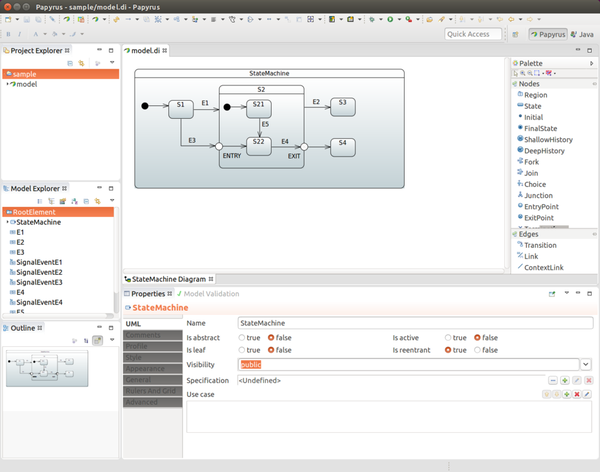
Task: Click the Quick Access search field
Action: (472, 34)
